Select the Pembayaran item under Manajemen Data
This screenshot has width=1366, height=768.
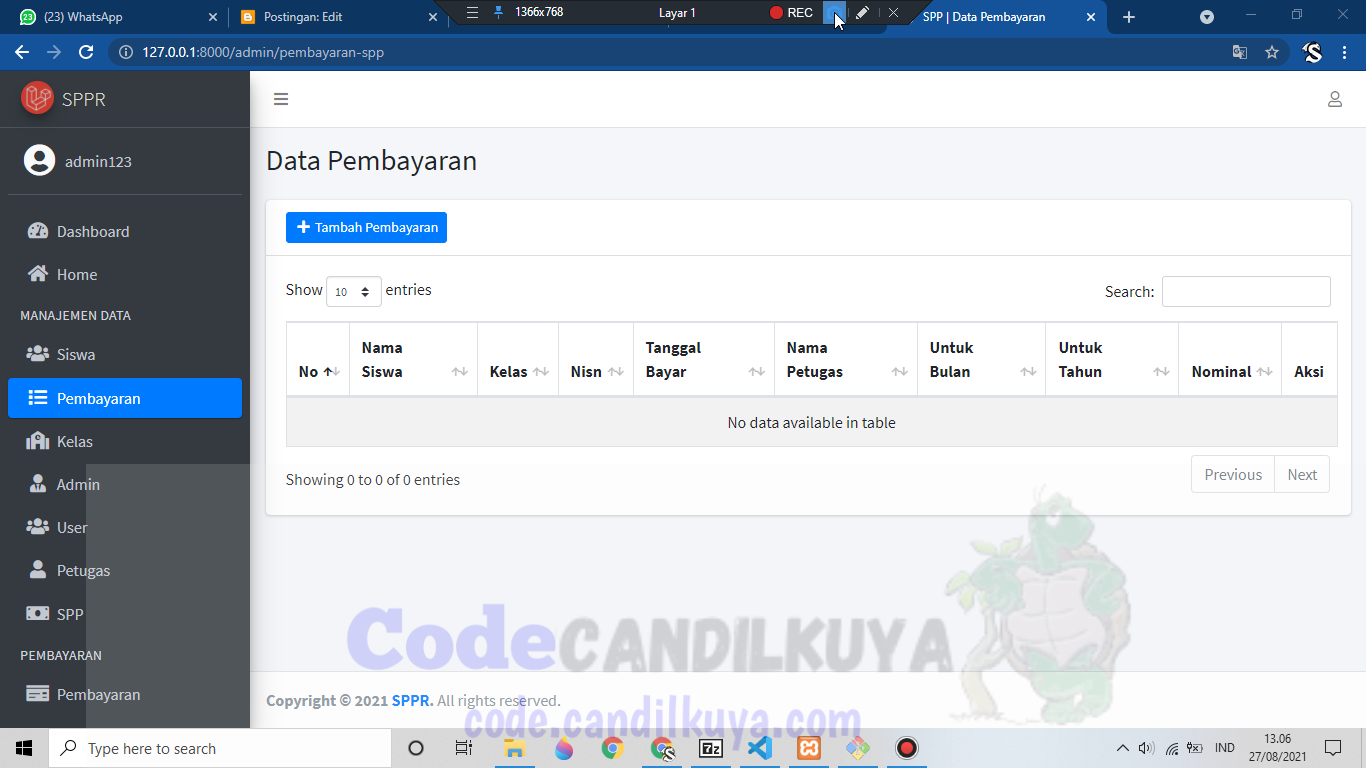100,397
